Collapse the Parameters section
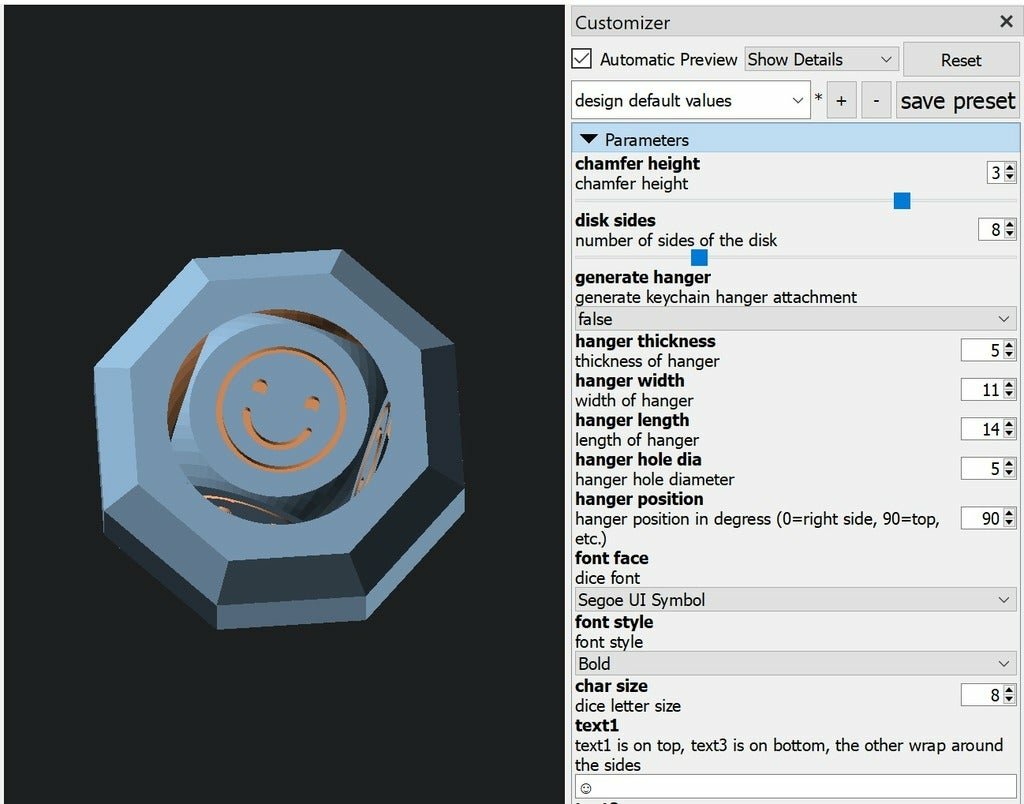1024x804 pixels. (x=589, y=140)
